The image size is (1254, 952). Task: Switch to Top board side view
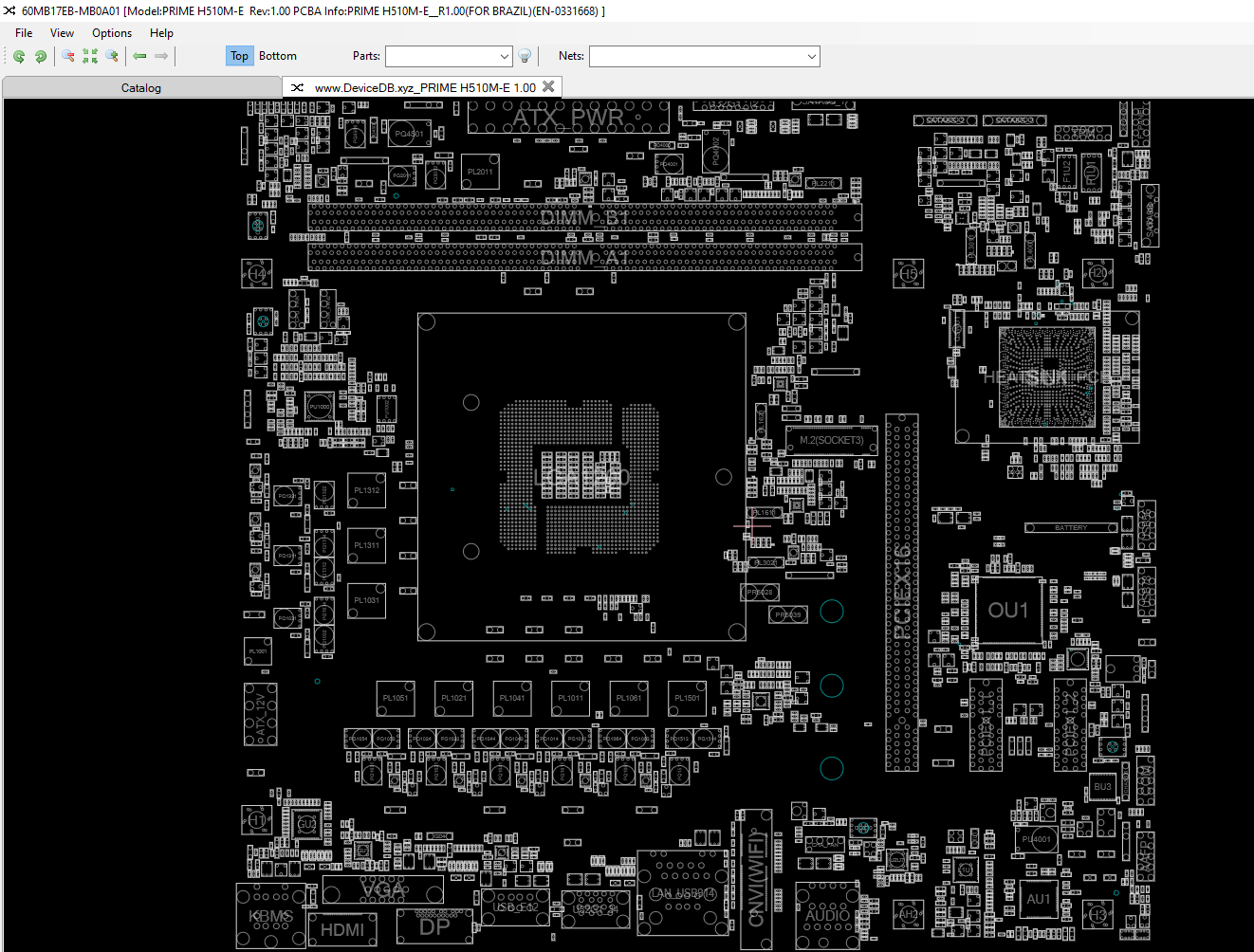point(239,56)
